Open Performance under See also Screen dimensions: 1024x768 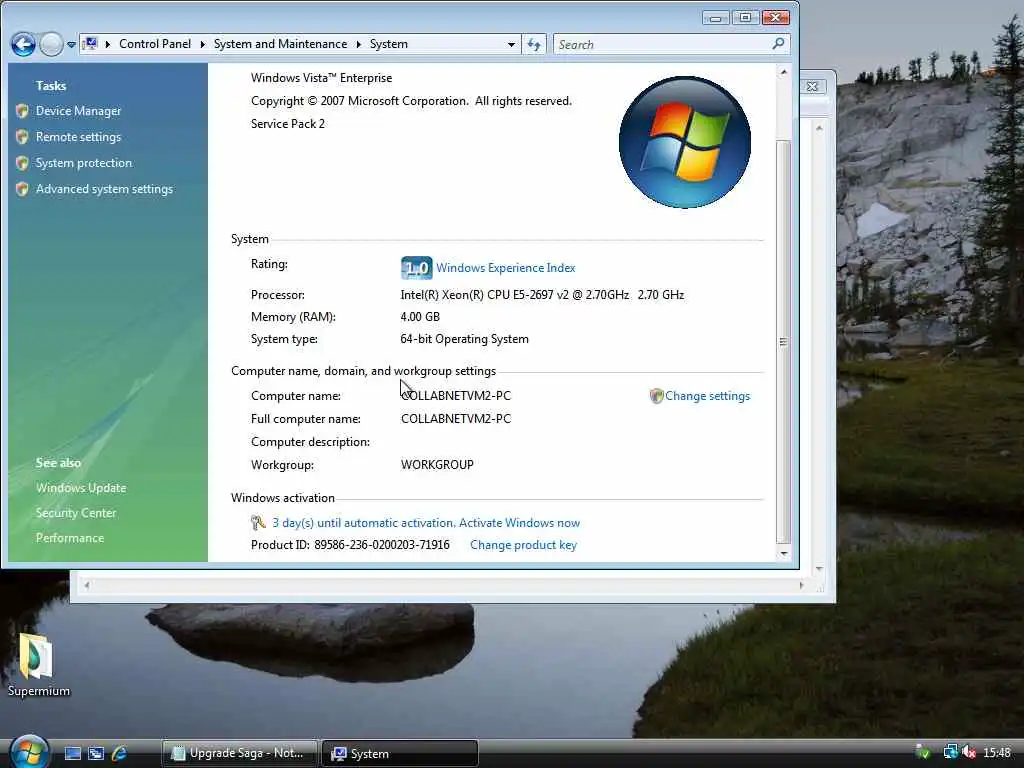click(70, 538)
